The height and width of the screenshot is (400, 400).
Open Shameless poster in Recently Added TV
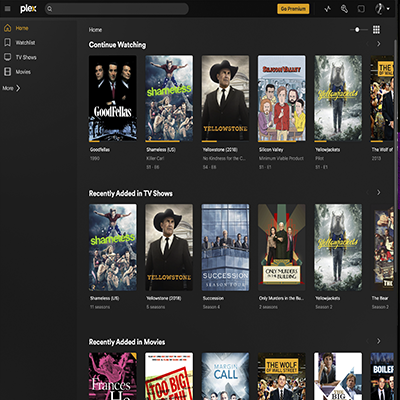pyautogui.click(x=113, y=247)
